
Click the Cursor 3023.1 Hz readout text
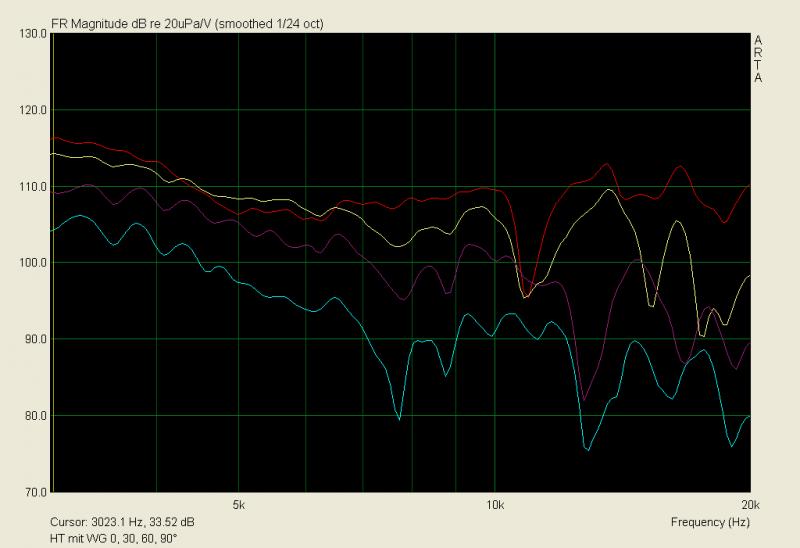point(122,522)
